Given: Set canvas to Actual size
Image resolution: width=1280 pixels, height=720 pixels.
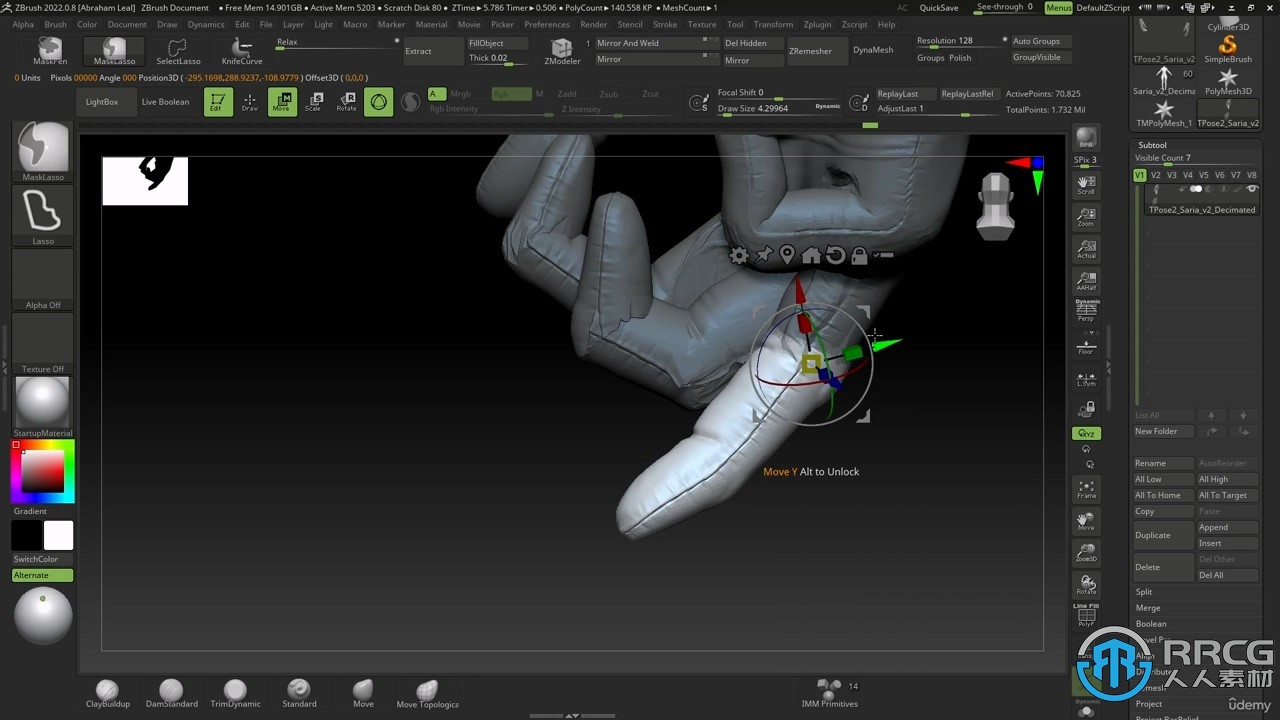Looking at the screenshot, I should (1086, 249).
